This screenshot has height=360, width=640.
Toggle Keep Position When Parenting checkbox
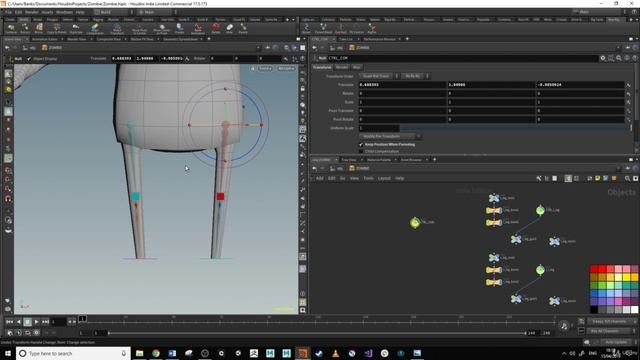coord(361,144)
